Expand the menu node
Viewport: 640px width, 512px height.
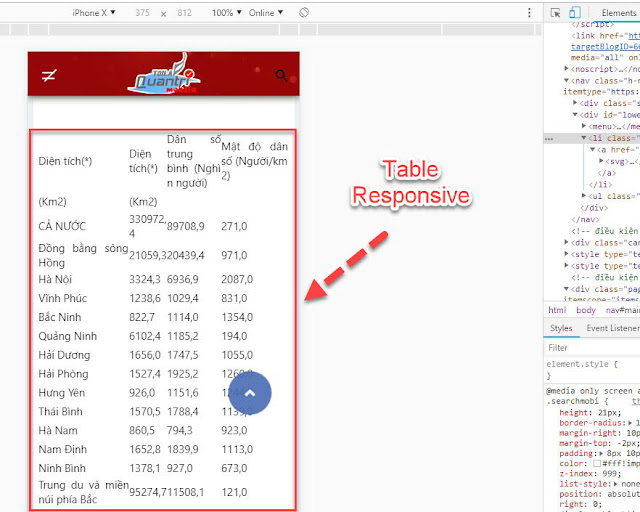tap(584, 126)
